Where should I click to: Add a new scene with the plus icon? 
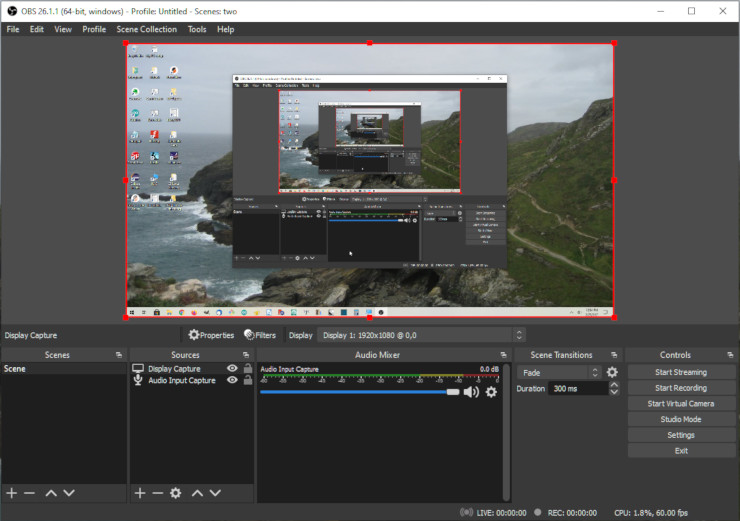(12, 493)
